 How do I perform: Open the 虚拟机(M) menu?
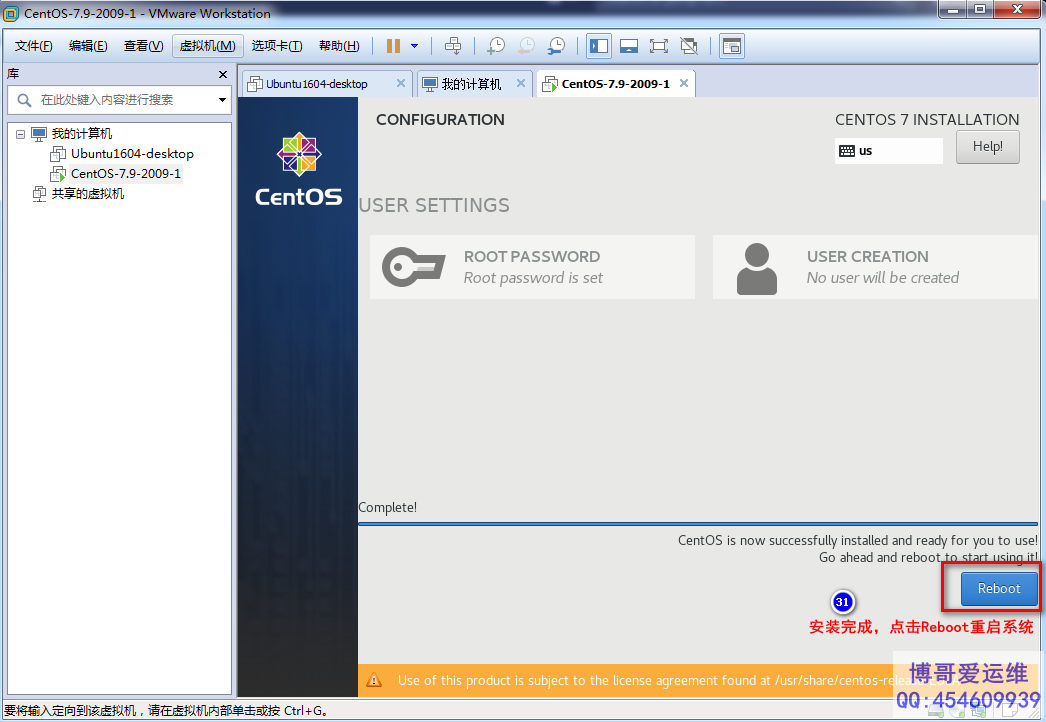207,46
